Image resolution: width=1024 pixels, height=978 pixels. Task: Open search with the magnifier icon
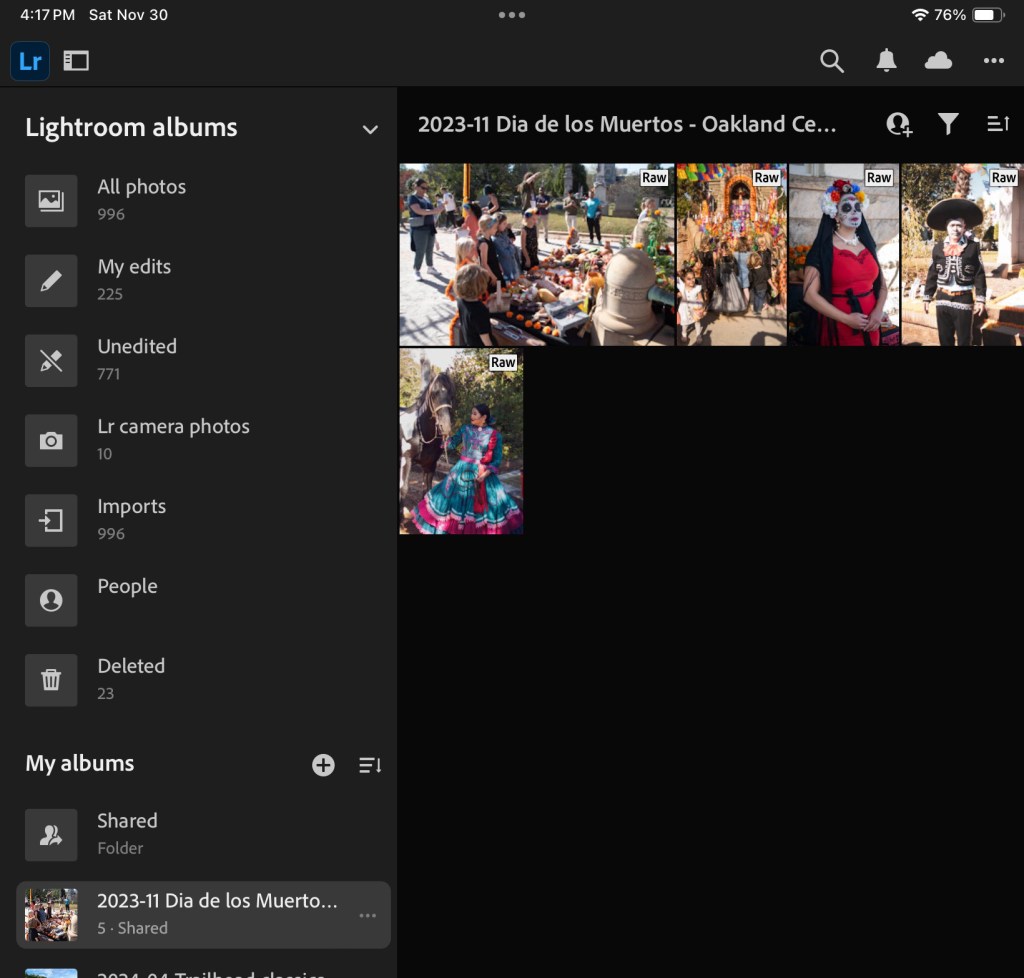[832, 61]
